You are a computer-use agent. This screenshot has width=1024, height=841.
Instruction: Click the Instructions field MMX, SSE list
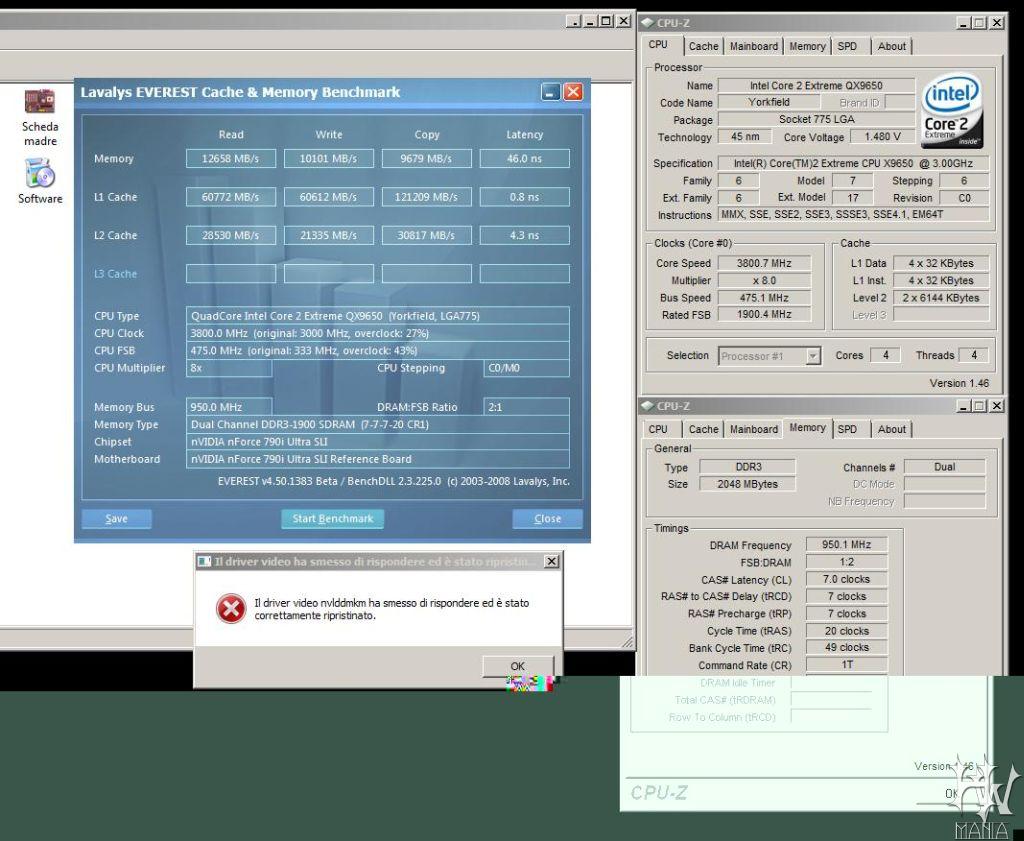click(x=854, y=214)
